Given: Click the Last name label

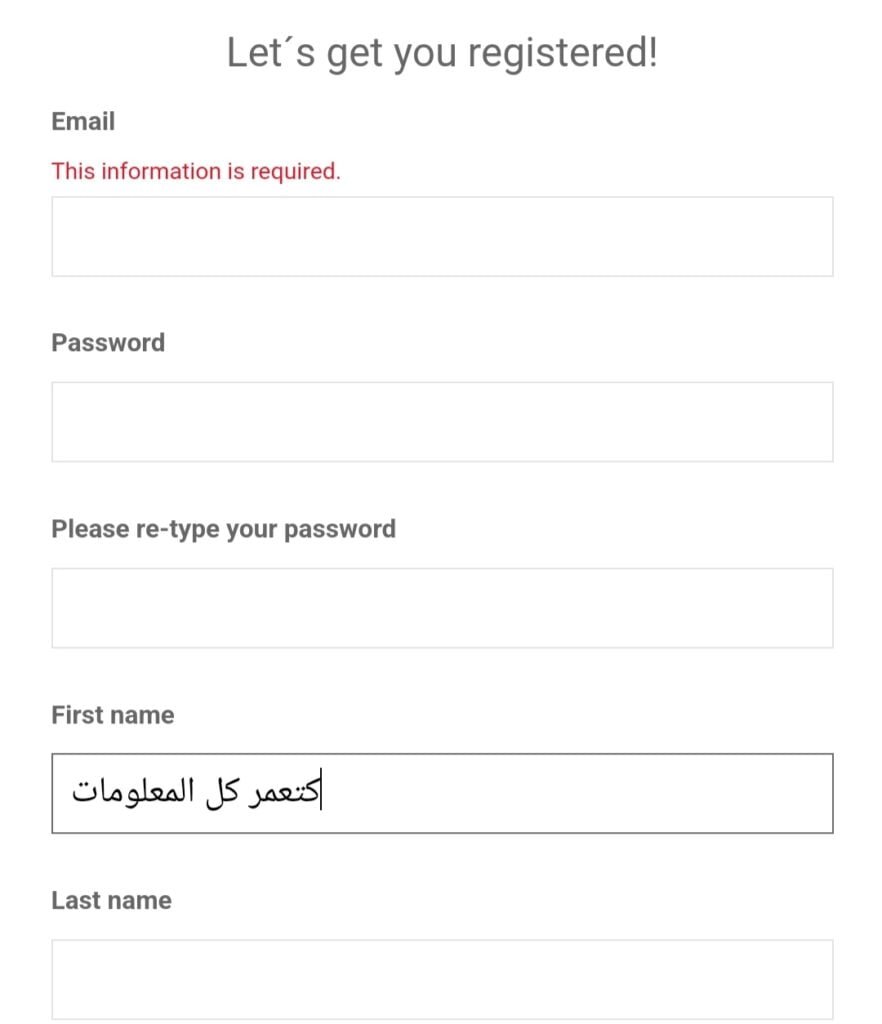Looking at the screenshot, I should [x=111, y=901].
